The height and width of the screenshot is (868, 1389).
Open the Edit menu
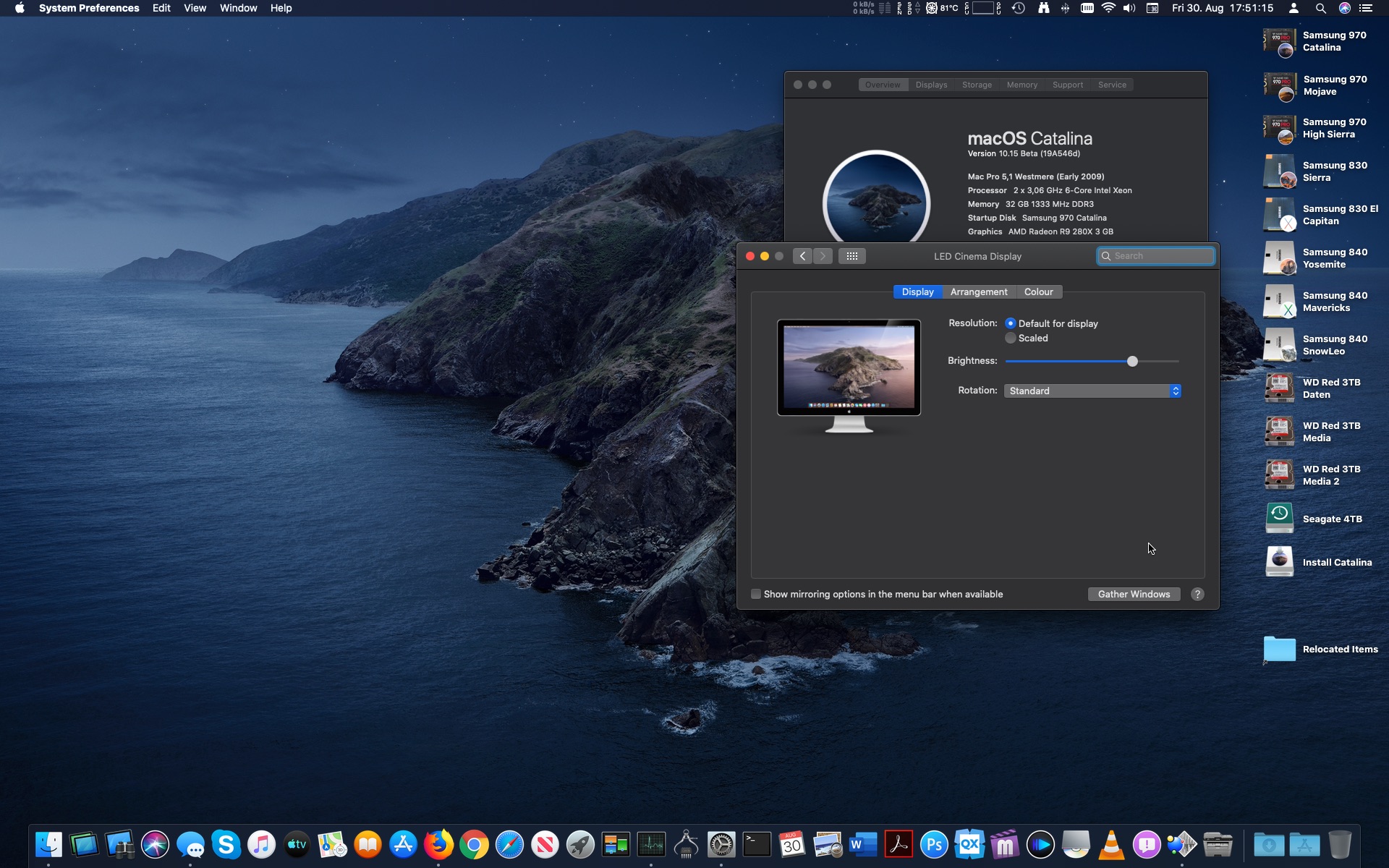[161, 8]
